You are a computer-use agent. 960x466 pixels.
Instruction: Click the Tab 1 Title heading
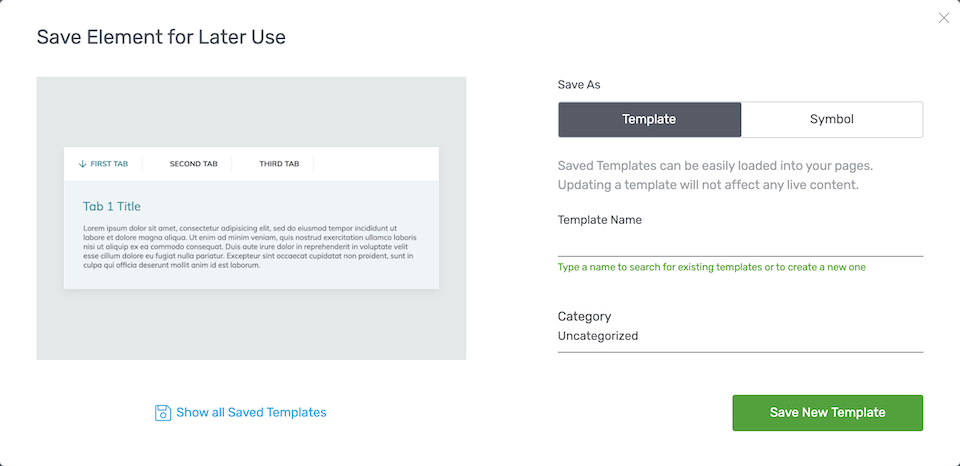click(x=112, y=206)
